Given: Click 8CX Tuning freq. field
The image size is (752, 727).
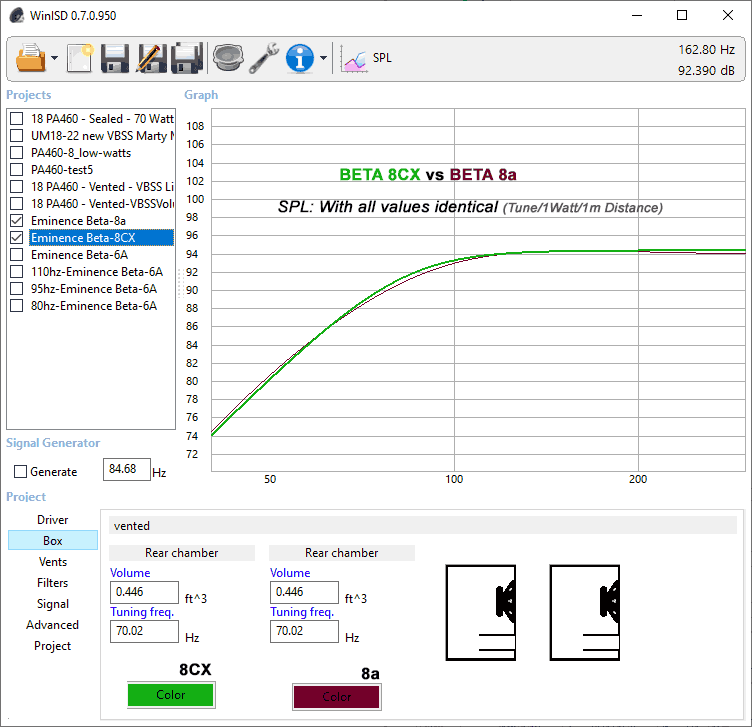Looking at the screenshot, I should click(144, 631).
